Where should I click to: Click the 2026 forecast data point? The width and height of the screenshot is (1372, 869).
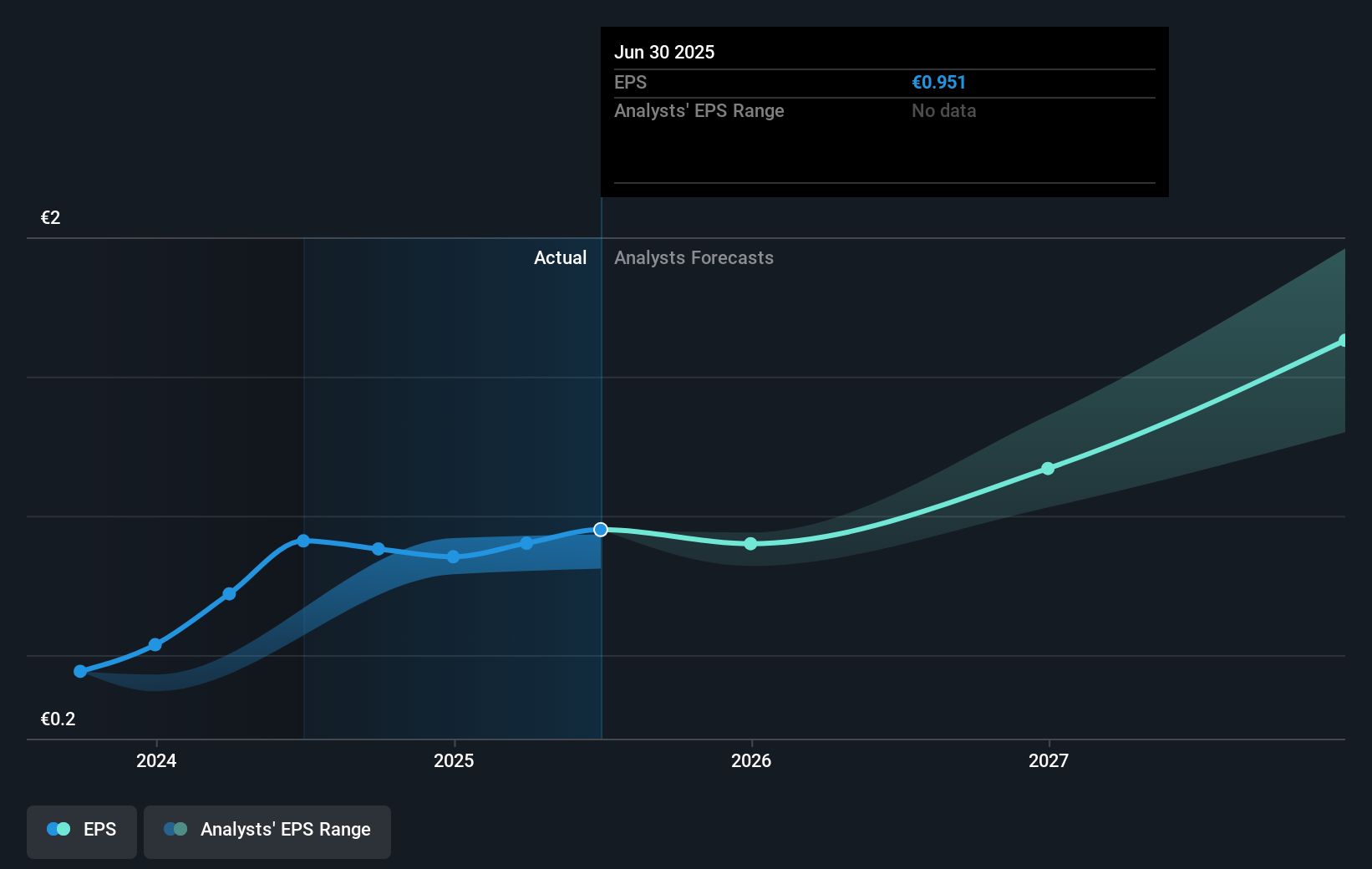click(751, 544)
